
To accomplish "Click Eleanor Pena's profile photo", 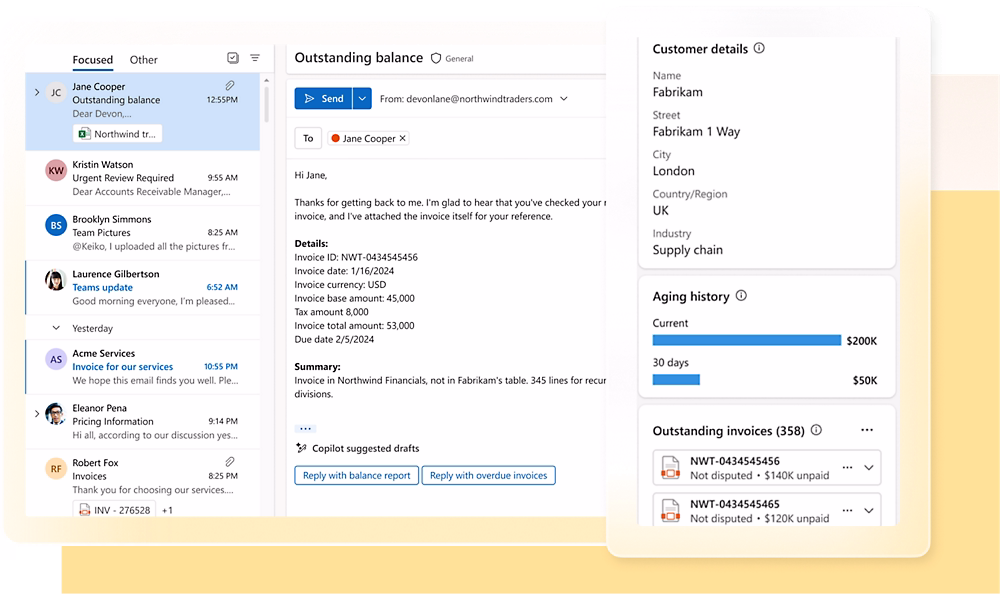I will (x=56, y=414).
